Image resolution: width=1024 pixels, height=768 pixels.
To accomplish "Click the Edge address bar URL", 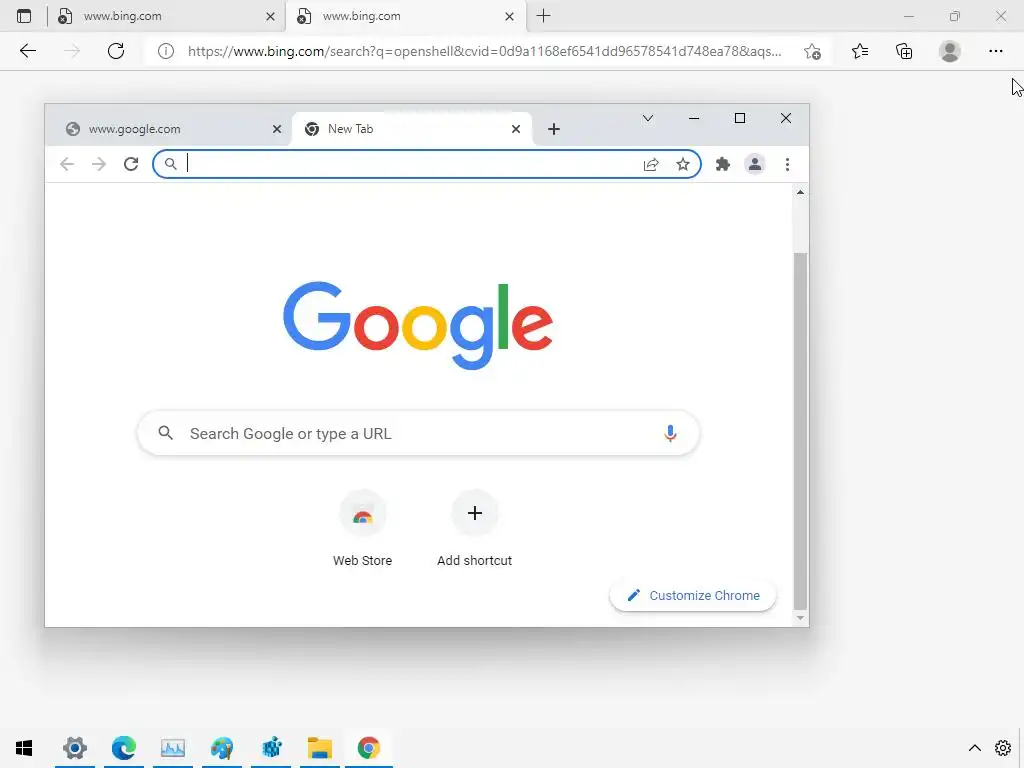I will pos(485,51).
